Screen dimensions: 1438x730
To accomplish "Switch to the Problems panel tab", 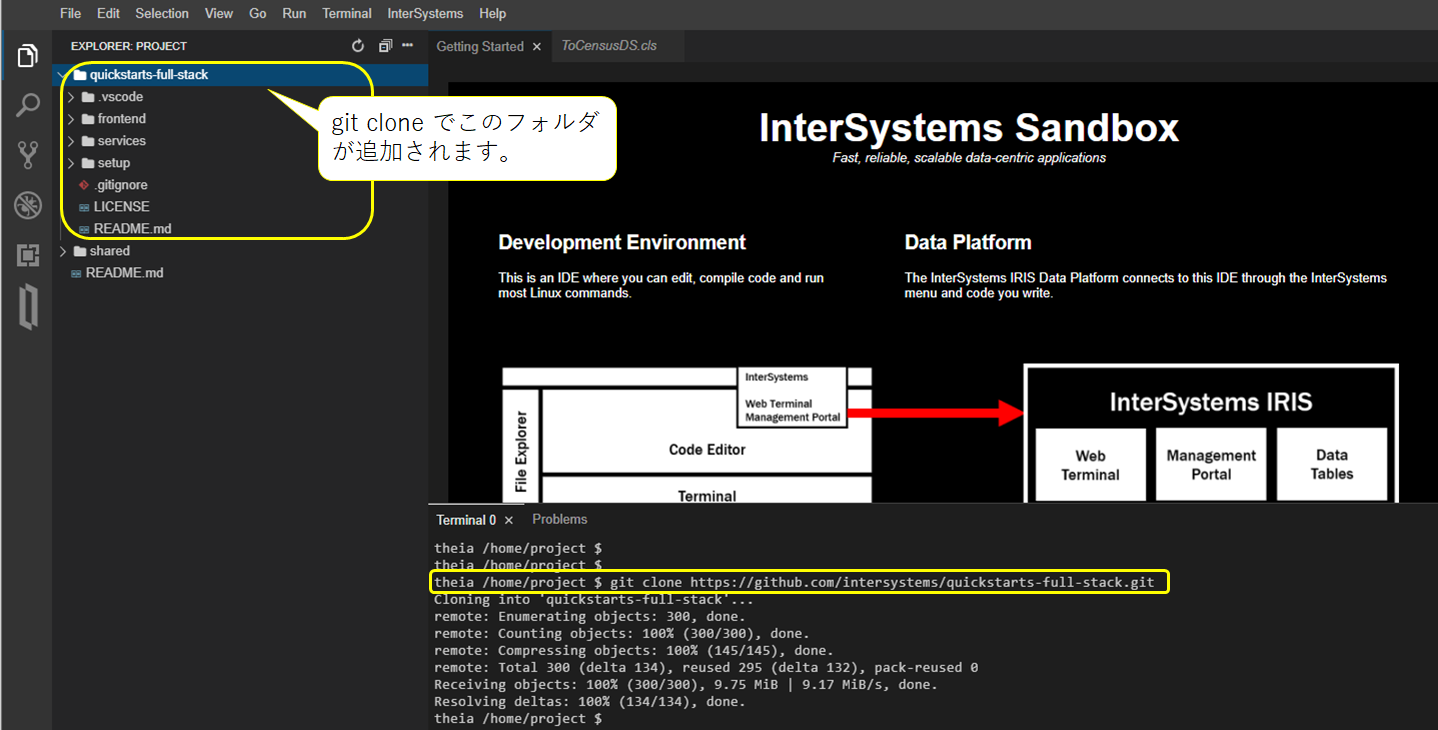I will tap(559, 519).
